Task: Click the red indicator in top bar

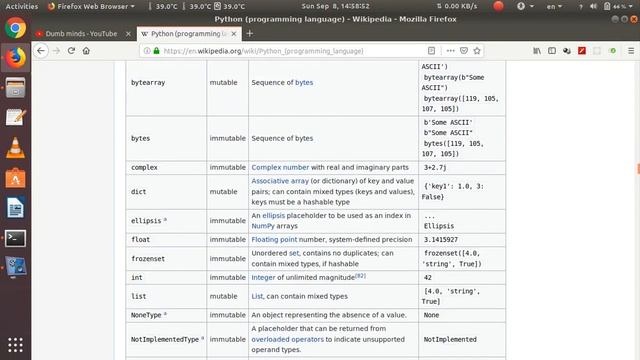Action: [498, 6]
